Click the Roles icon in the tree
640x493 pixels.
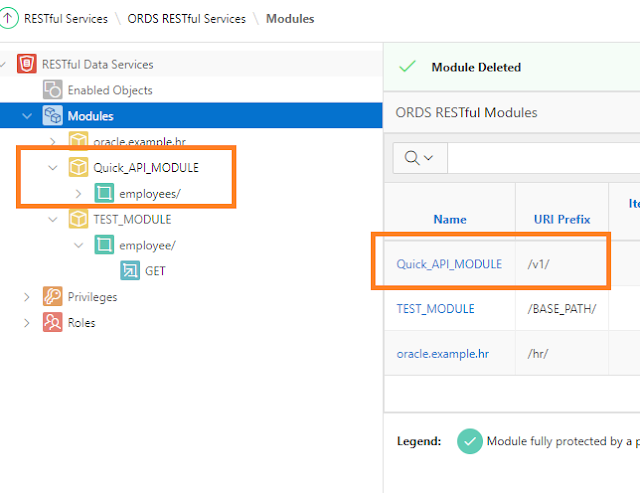(52, 323)
